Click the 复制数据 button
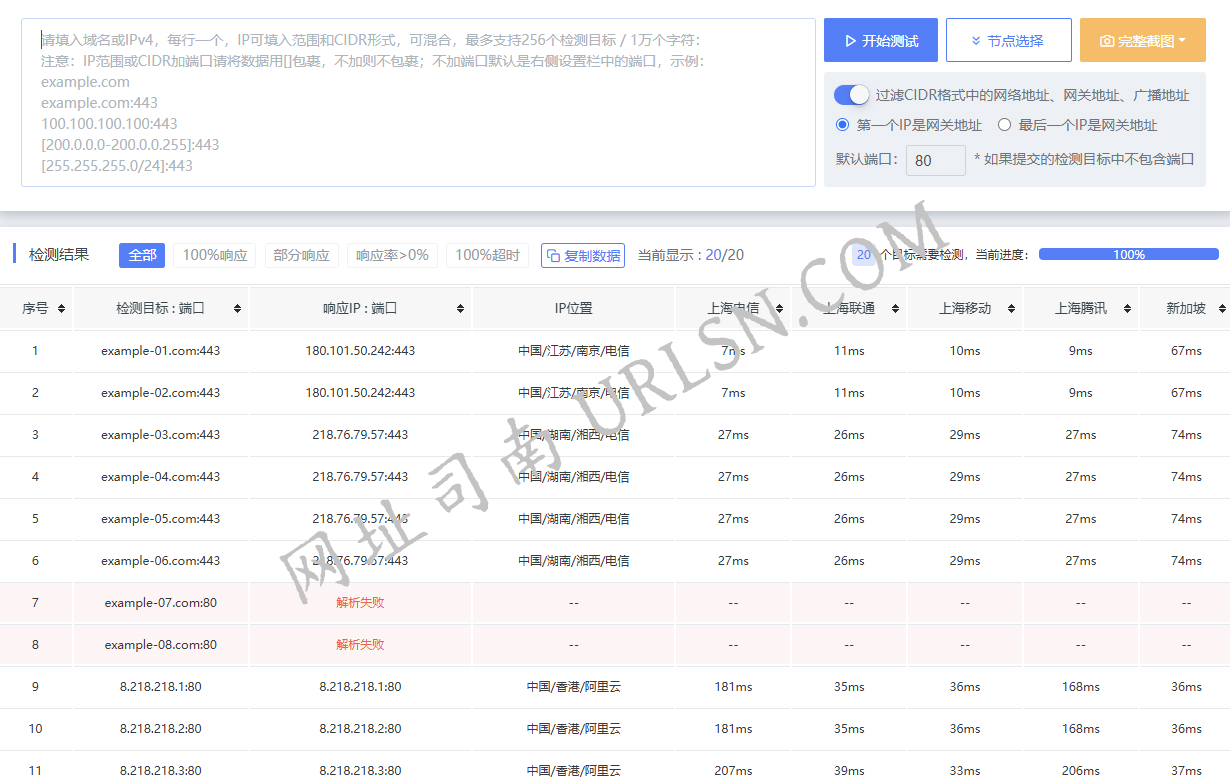Screen dimensions: 1230x783 click(583, 255)
